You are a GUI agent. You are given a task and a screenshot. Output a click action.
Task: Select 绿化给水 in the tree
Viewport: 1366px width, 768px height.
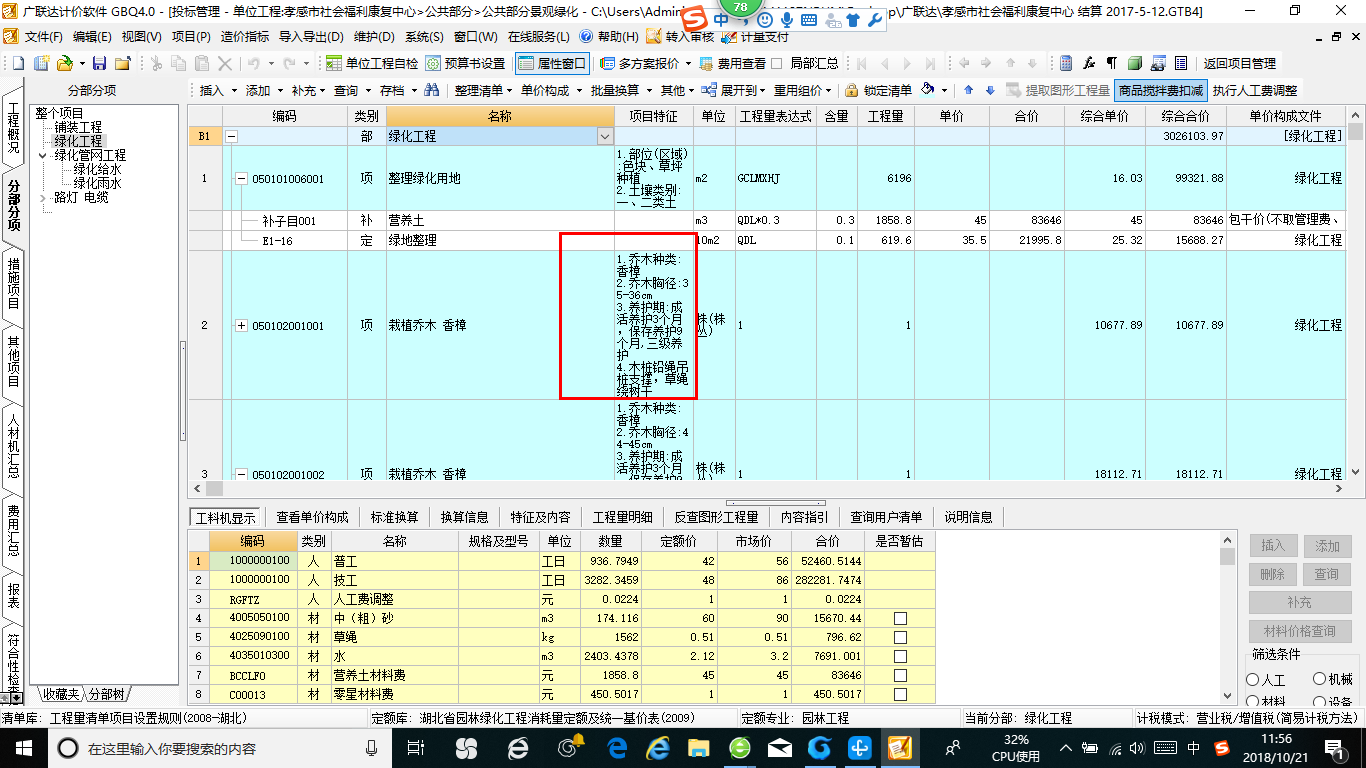97,170
